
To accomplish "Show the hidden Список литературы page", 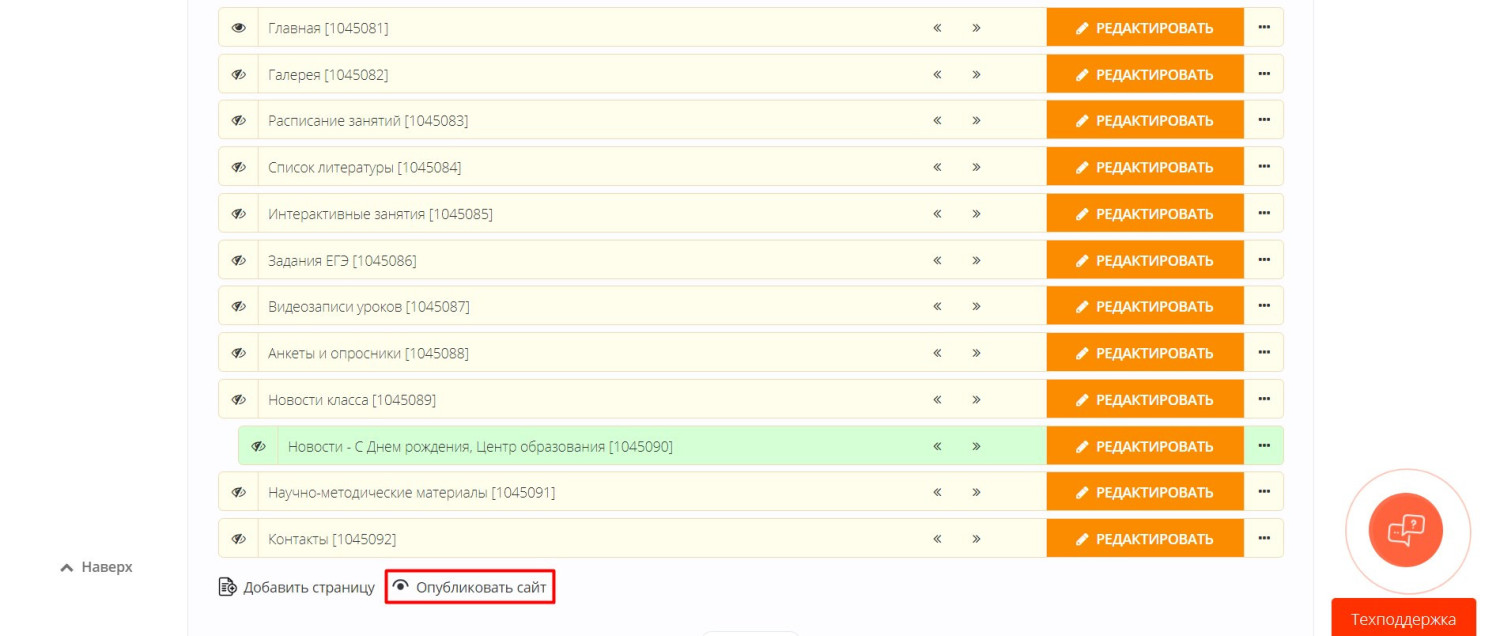I will click(239, 167).
